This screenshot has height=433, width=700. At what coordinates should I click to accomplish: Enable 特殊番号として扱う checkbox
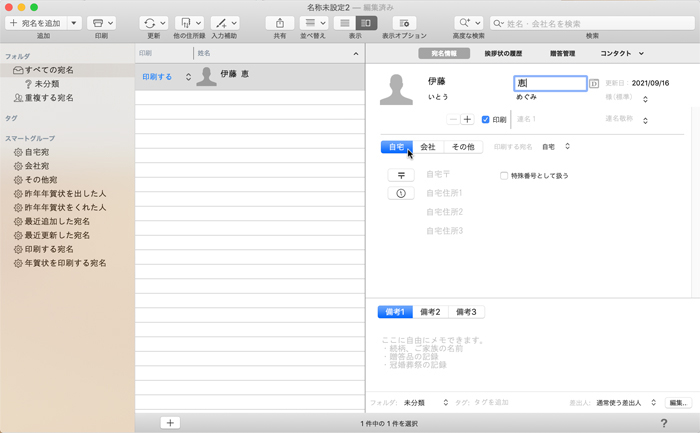tap(504, 176)
